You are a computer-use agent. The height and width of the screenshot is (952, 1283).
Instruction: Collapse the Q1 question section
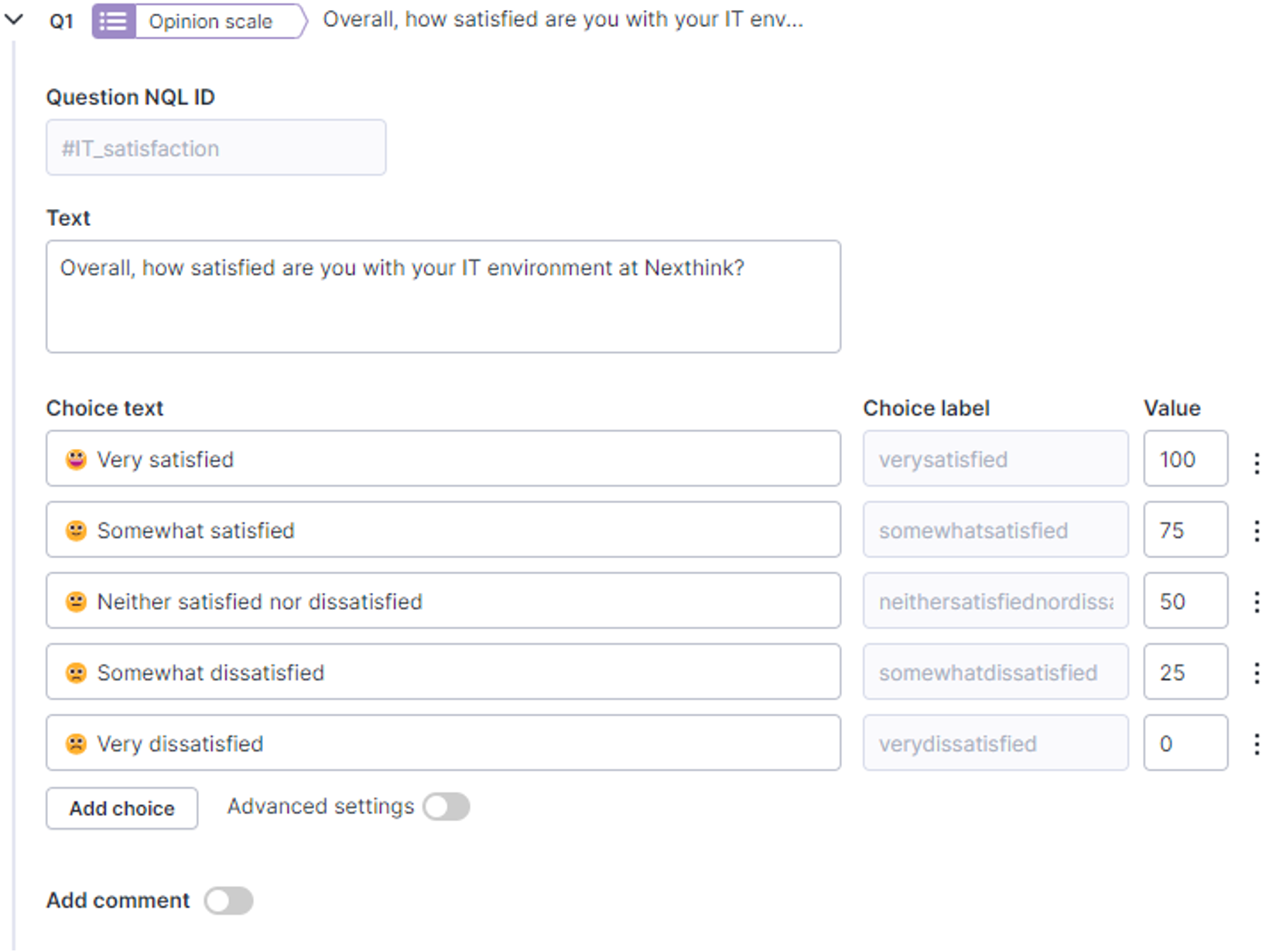14,20
